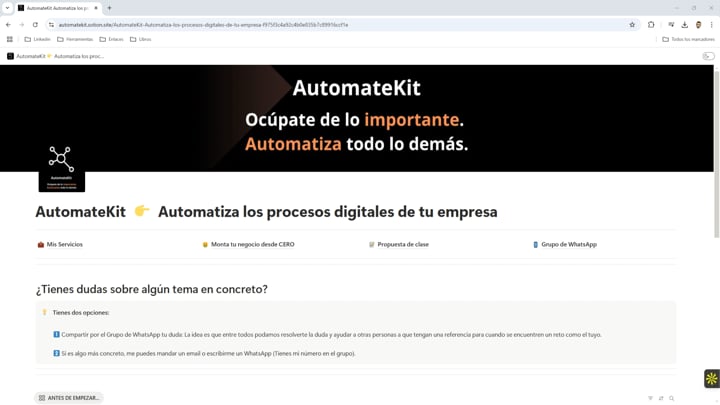720x405 pixels.
Task: Click the AutomateKit breadcrumb in Notion header
Action: point(56,56)
